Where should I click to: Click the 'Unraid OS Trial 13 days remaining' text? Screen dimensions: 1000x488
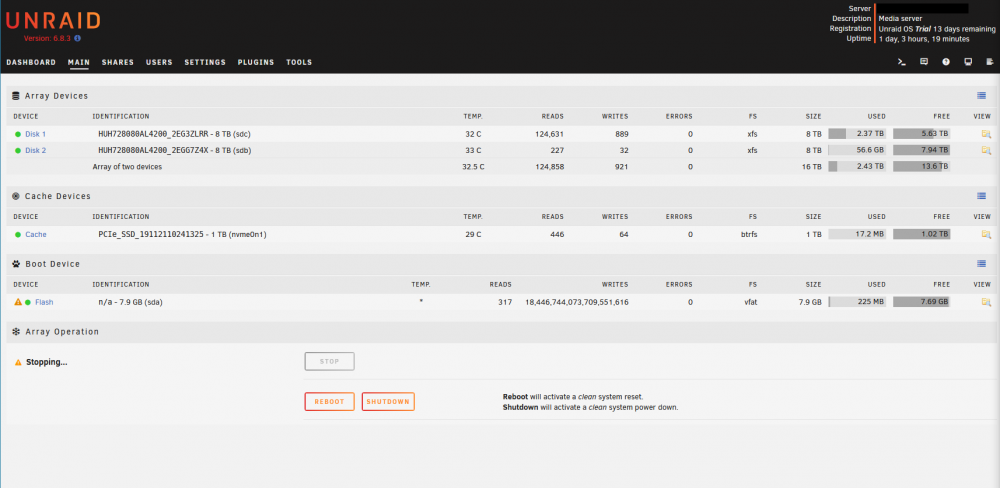[x=937, y=29]
